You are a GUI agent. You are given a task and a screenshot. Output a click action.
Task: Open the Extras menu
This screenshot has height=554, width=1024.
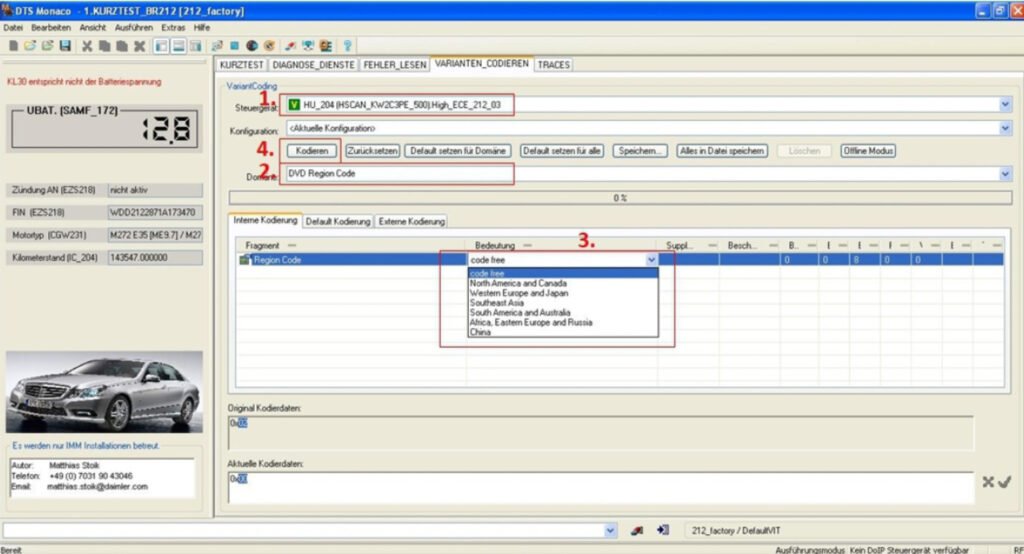[173, 27]
